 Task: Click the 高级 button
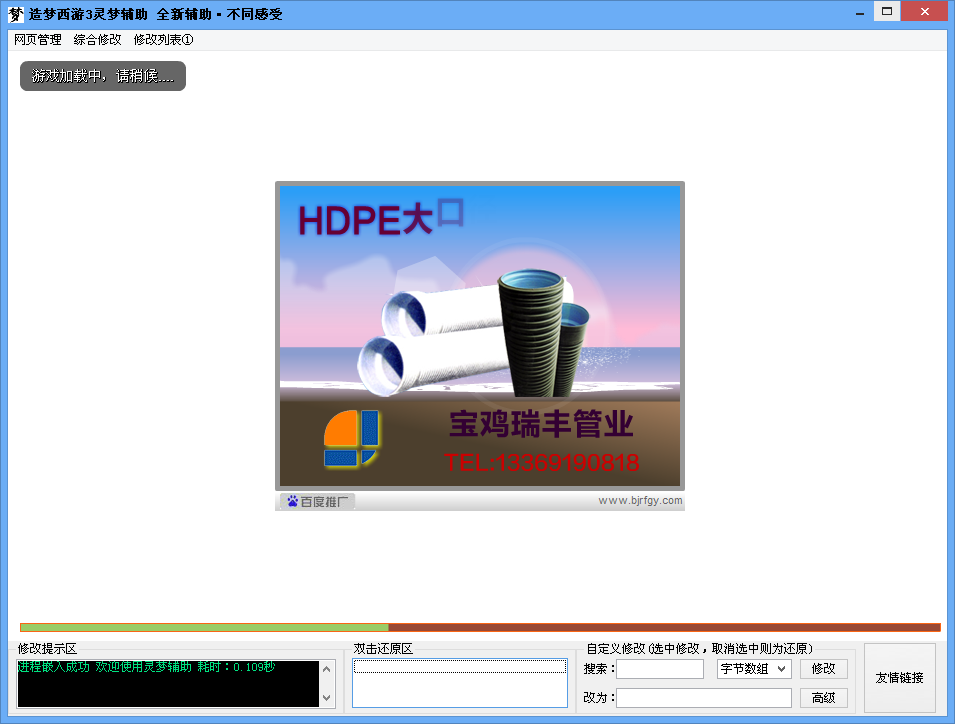tap(823, 698)
